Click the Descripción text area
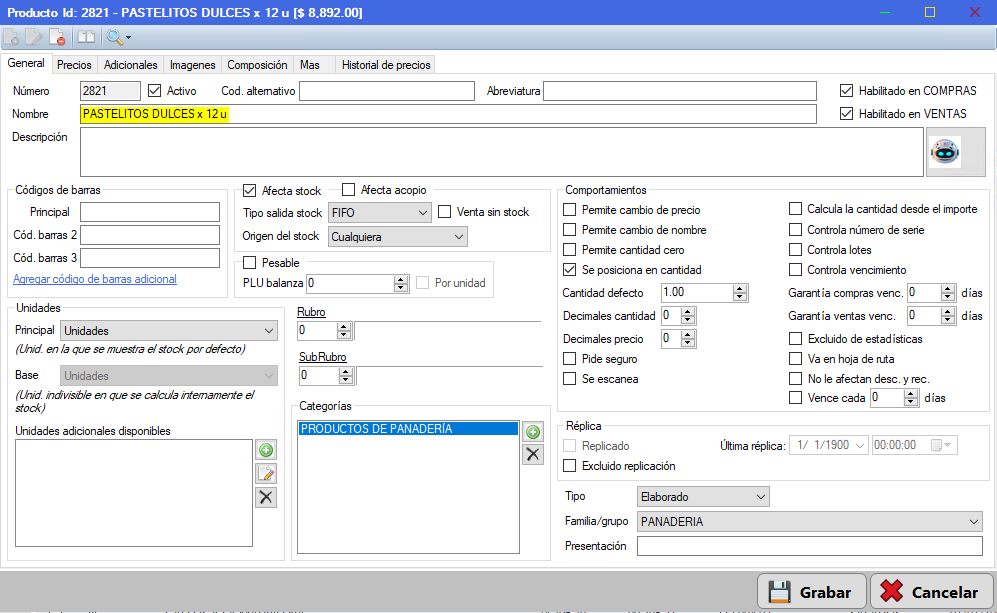The image size is (997, 613). point(502,152)
